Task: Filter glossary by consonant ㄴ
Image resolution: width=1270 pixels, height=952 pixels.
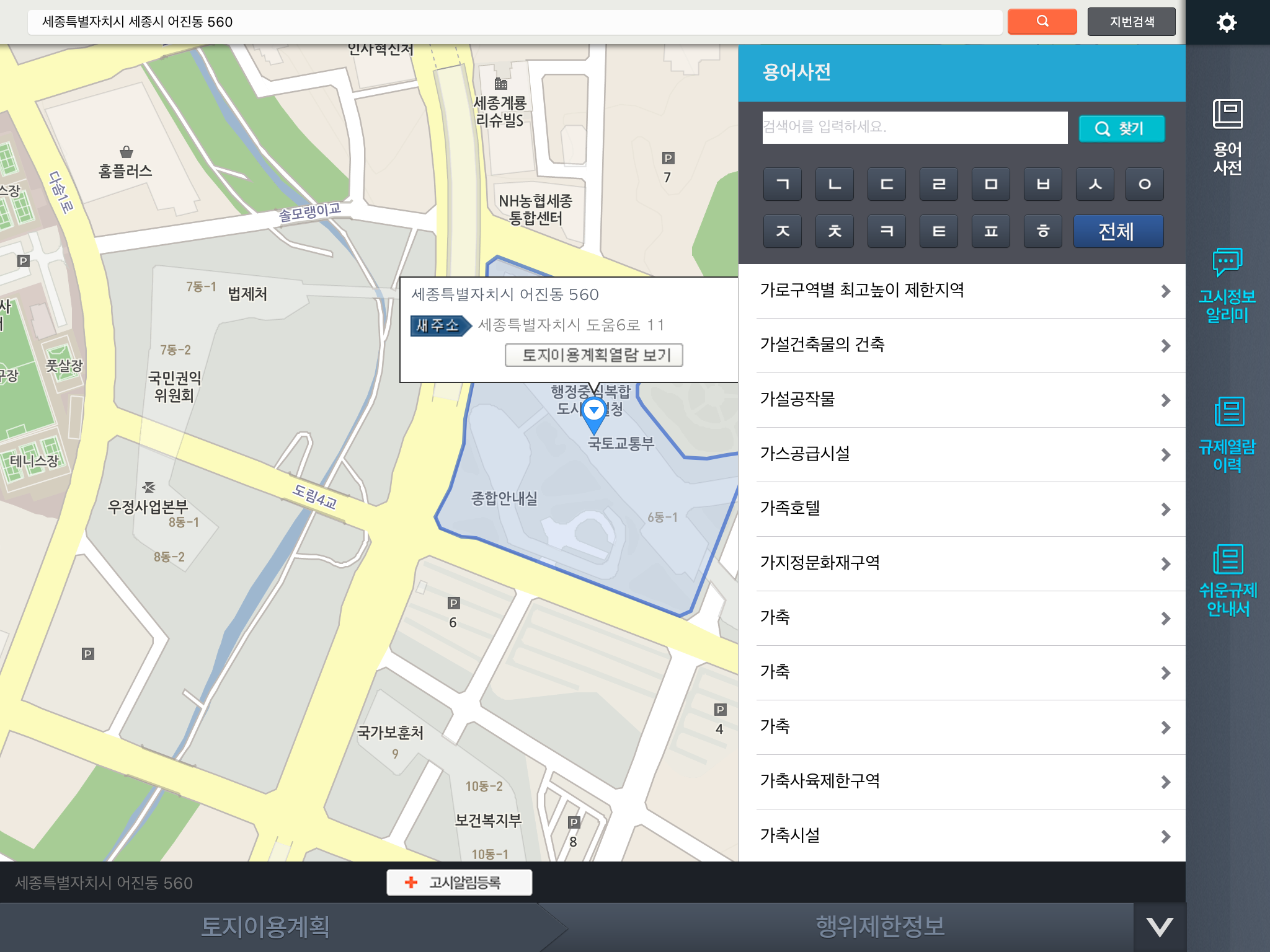Action: [835, 184]
